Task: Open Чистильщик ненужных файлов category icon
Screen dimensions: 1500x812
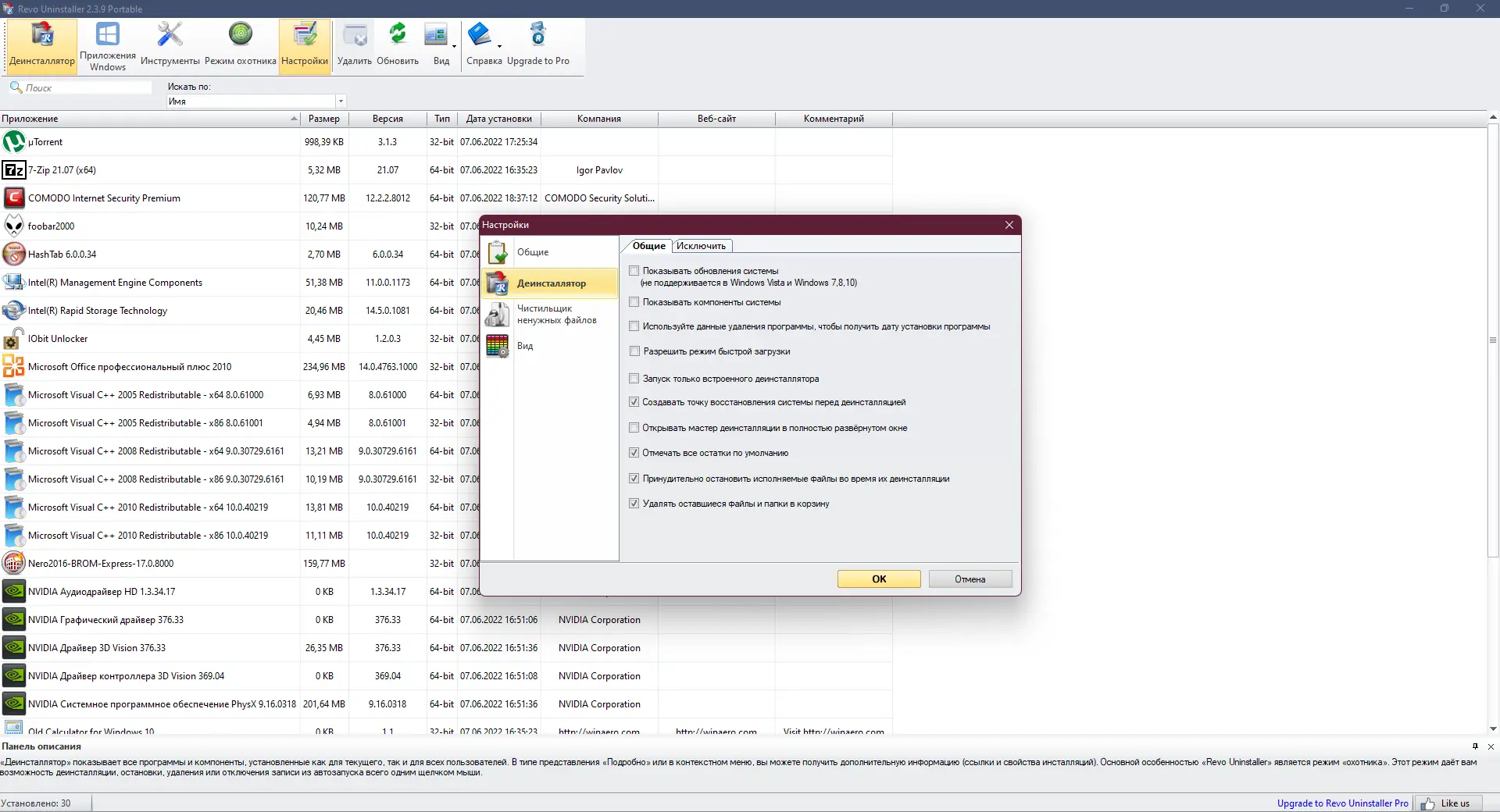Action: click(498, 315)
